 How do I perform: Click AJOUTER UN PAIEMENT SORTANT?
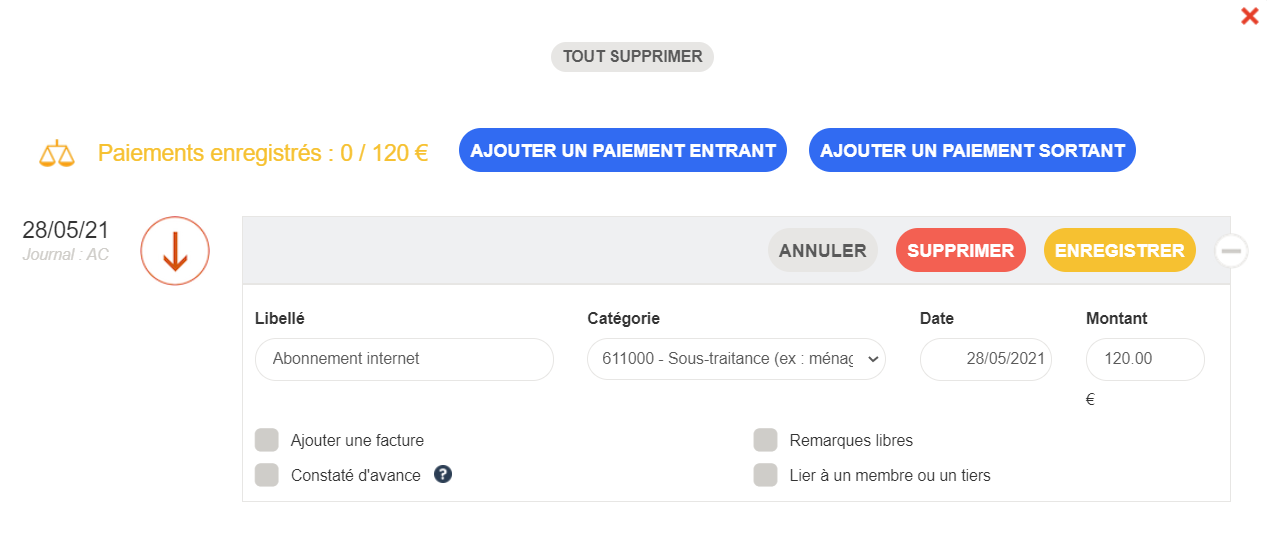(x=972, y=151)
